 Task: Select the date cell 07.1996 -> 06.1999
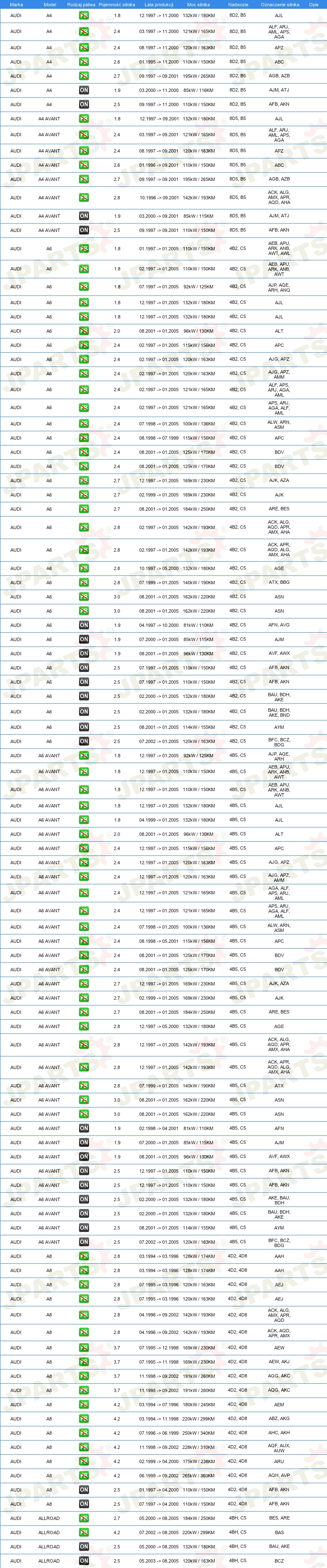pos(159,1433)
